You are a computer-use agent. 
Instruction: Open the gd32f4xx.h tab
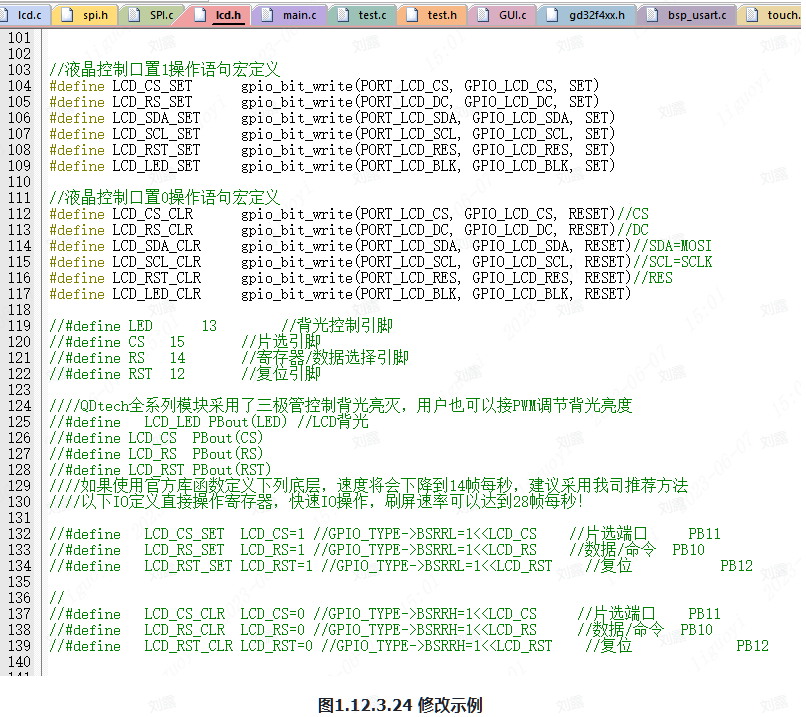587,15
